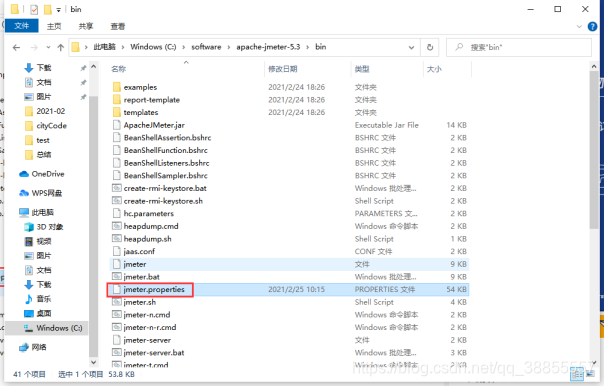Screen dimensions: 605x386
Task: Select the jmeter.bat file icon
Action: point(117,277)
